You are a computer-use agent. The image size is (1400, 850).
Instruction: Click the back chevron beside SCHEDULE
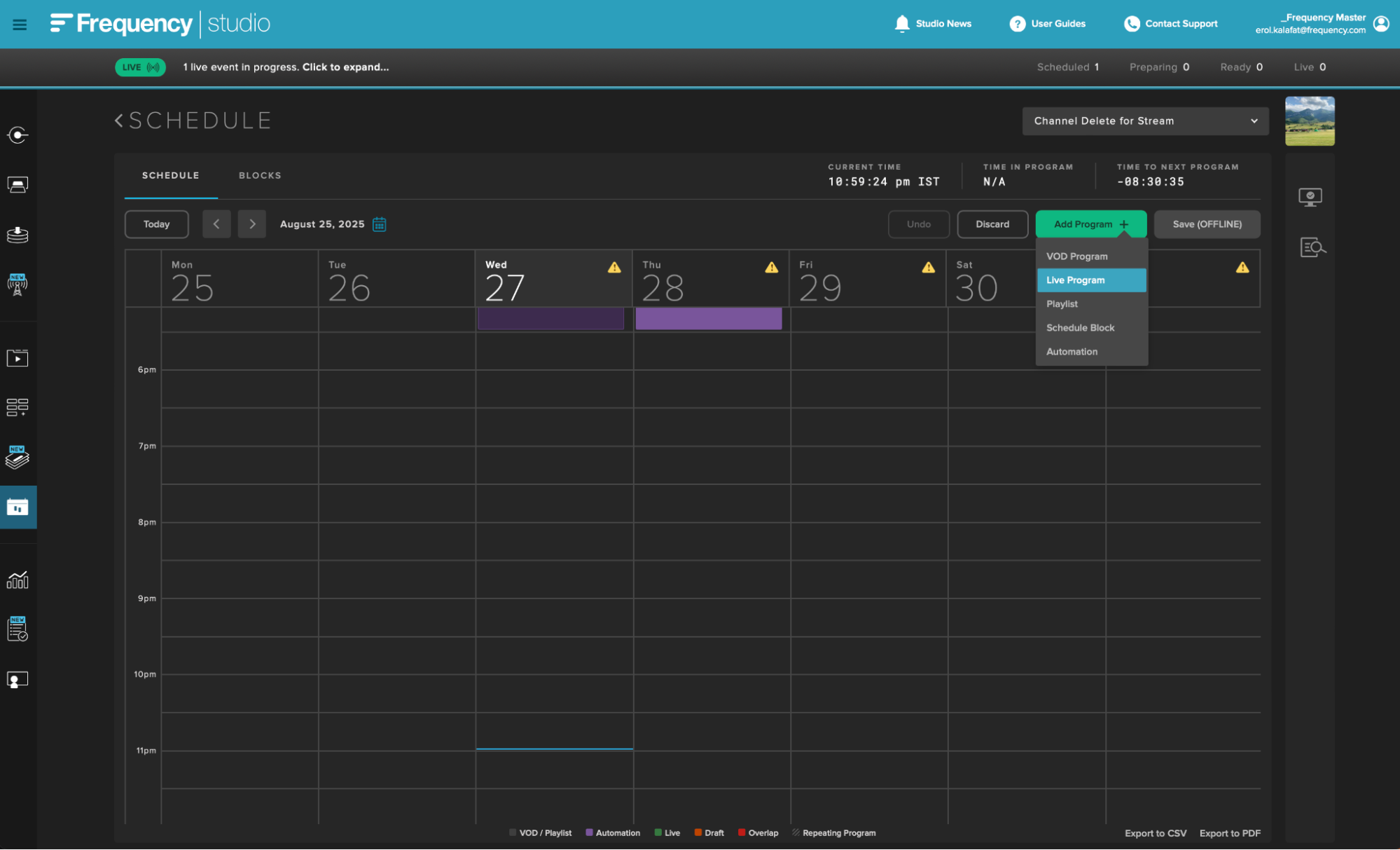[x=119, y=121]
